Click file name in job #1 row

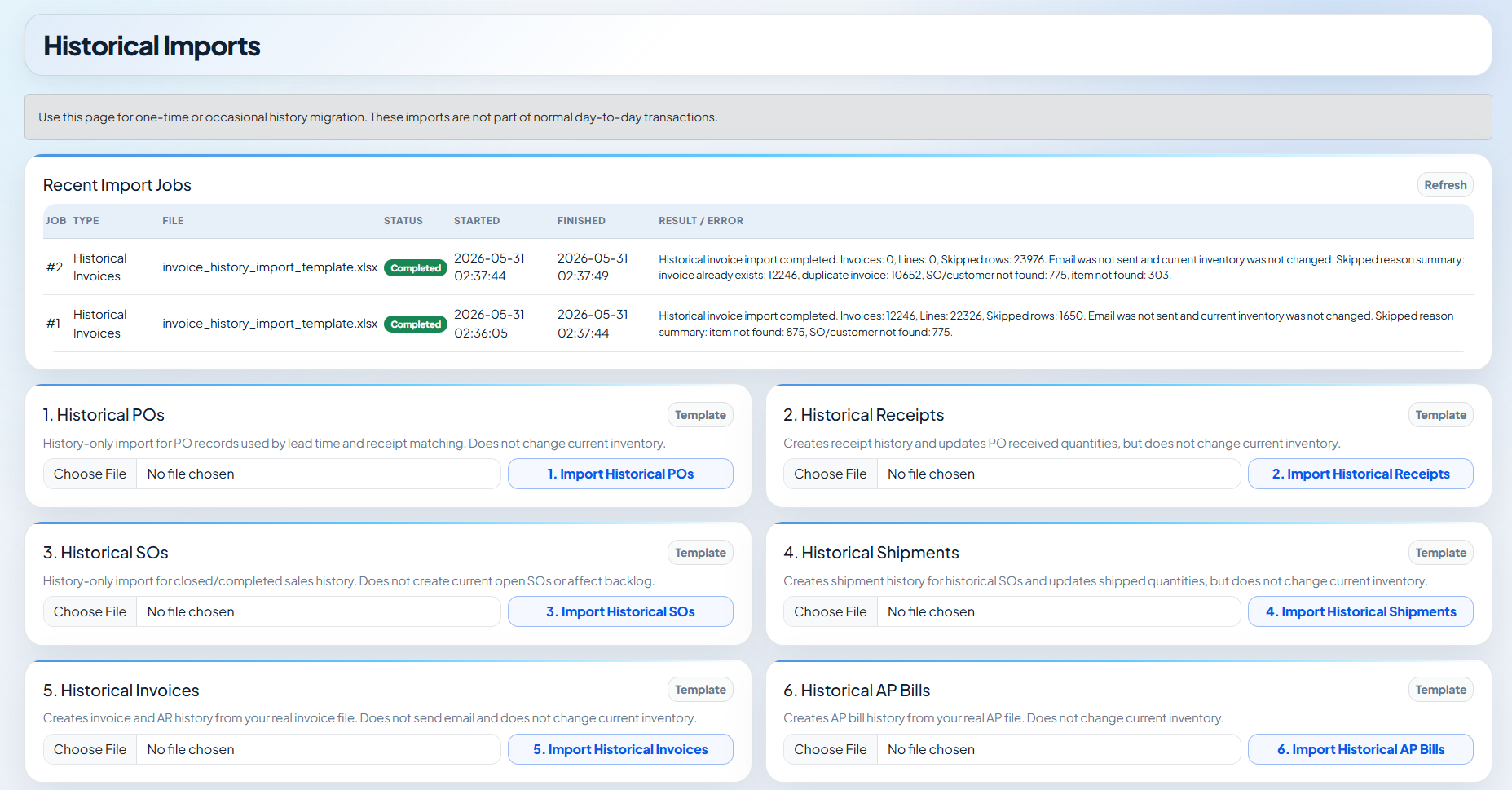[x=270, y=323]
